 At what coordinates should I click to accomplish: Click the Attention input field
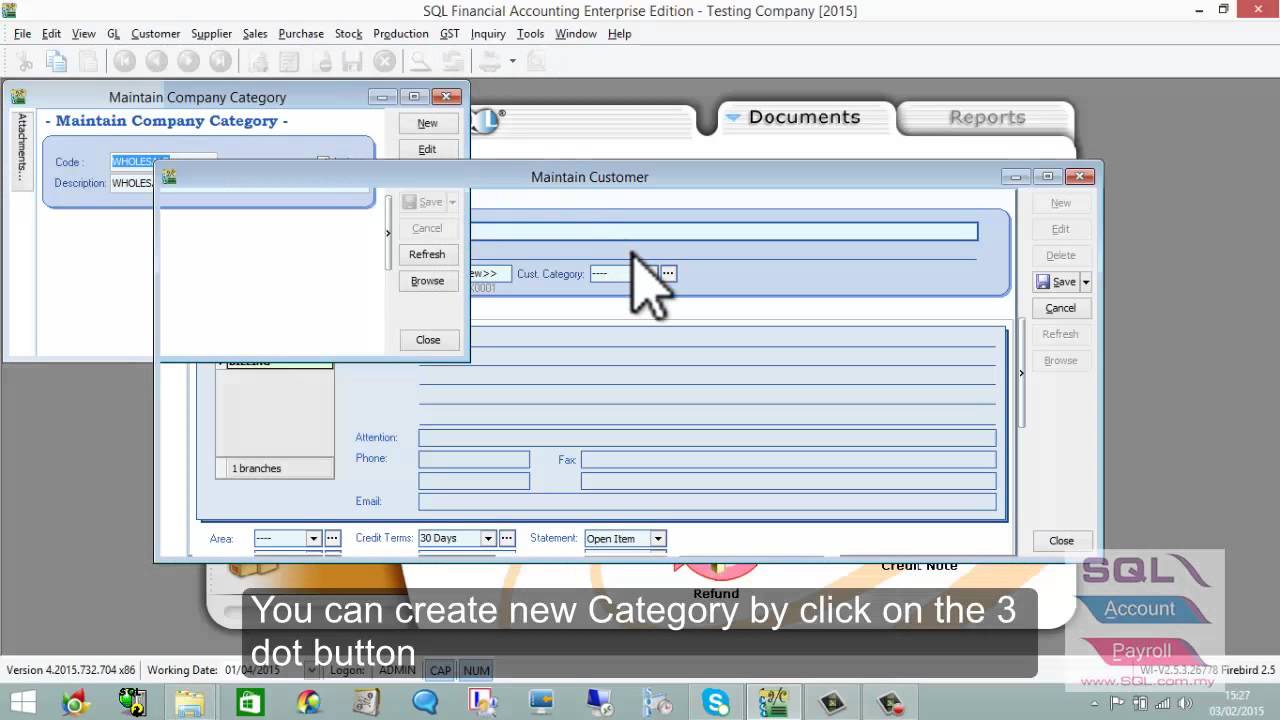click(x=707, y=438)
